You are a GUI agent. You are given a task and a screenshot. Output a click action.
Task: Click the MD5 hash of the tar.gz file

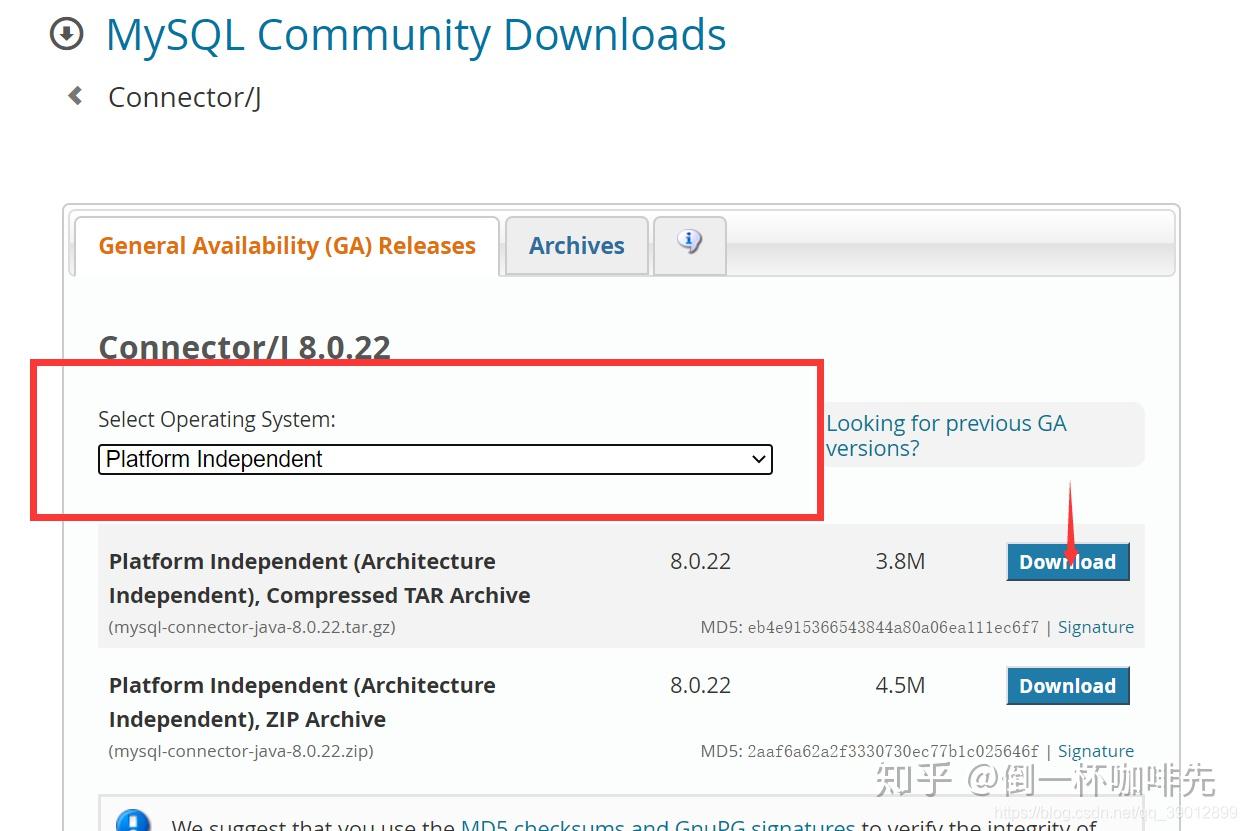(893, 627)
